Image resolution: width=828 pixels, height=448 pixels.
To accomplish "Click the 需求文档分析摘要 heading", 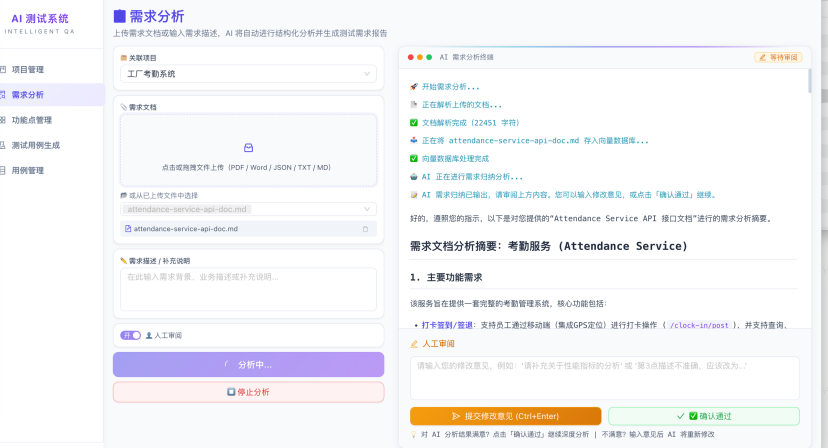I will pos(549,246).
